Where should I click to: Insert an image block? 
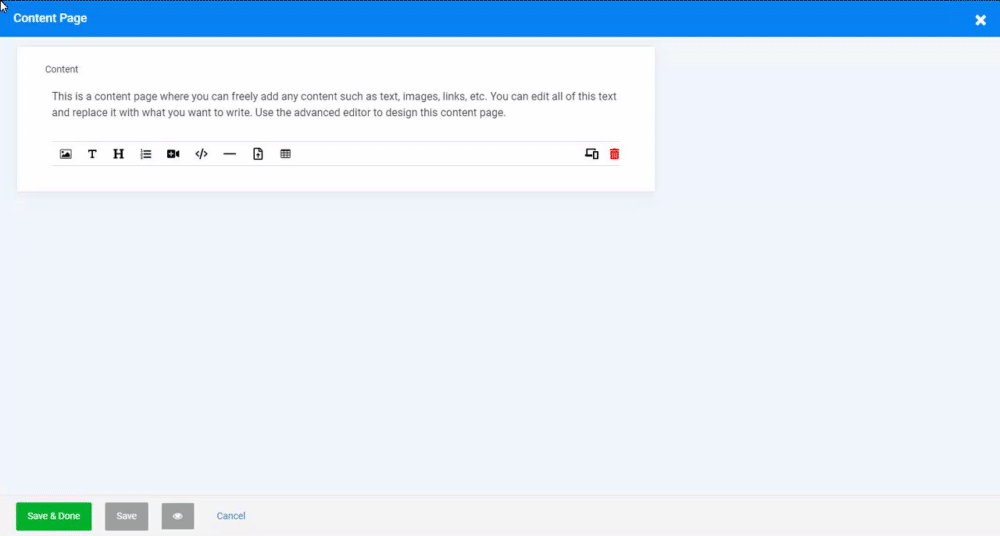(x=66, y=154)
